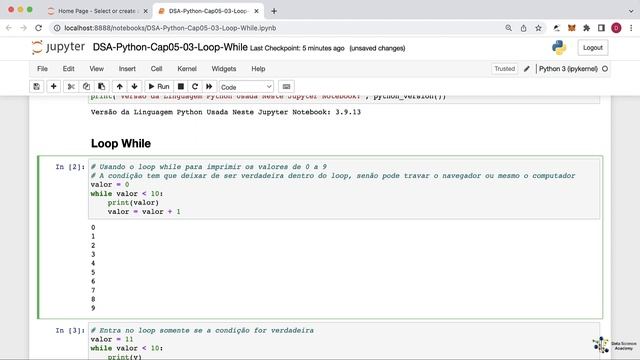
Task: Run the selected cell
Action: pyautogui.click(x=159, y=87)
